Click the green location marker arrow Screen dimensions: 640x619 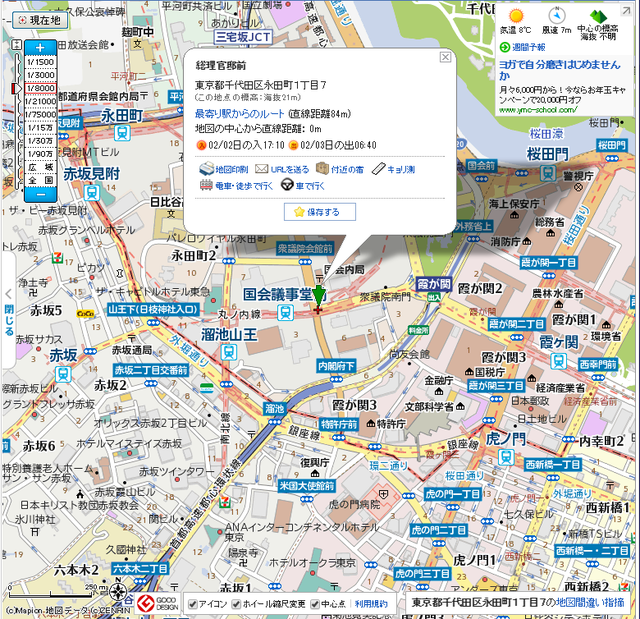click(x=318, y=296)
